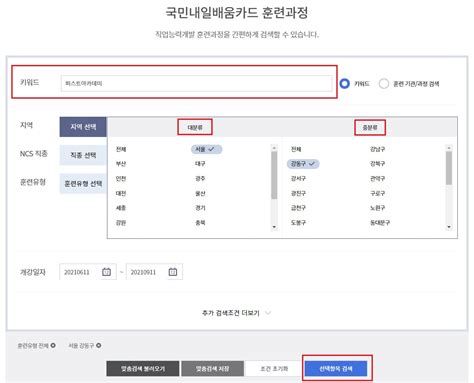Select 노원구 in the district list
474x383 pixels.
pos(377,208)
